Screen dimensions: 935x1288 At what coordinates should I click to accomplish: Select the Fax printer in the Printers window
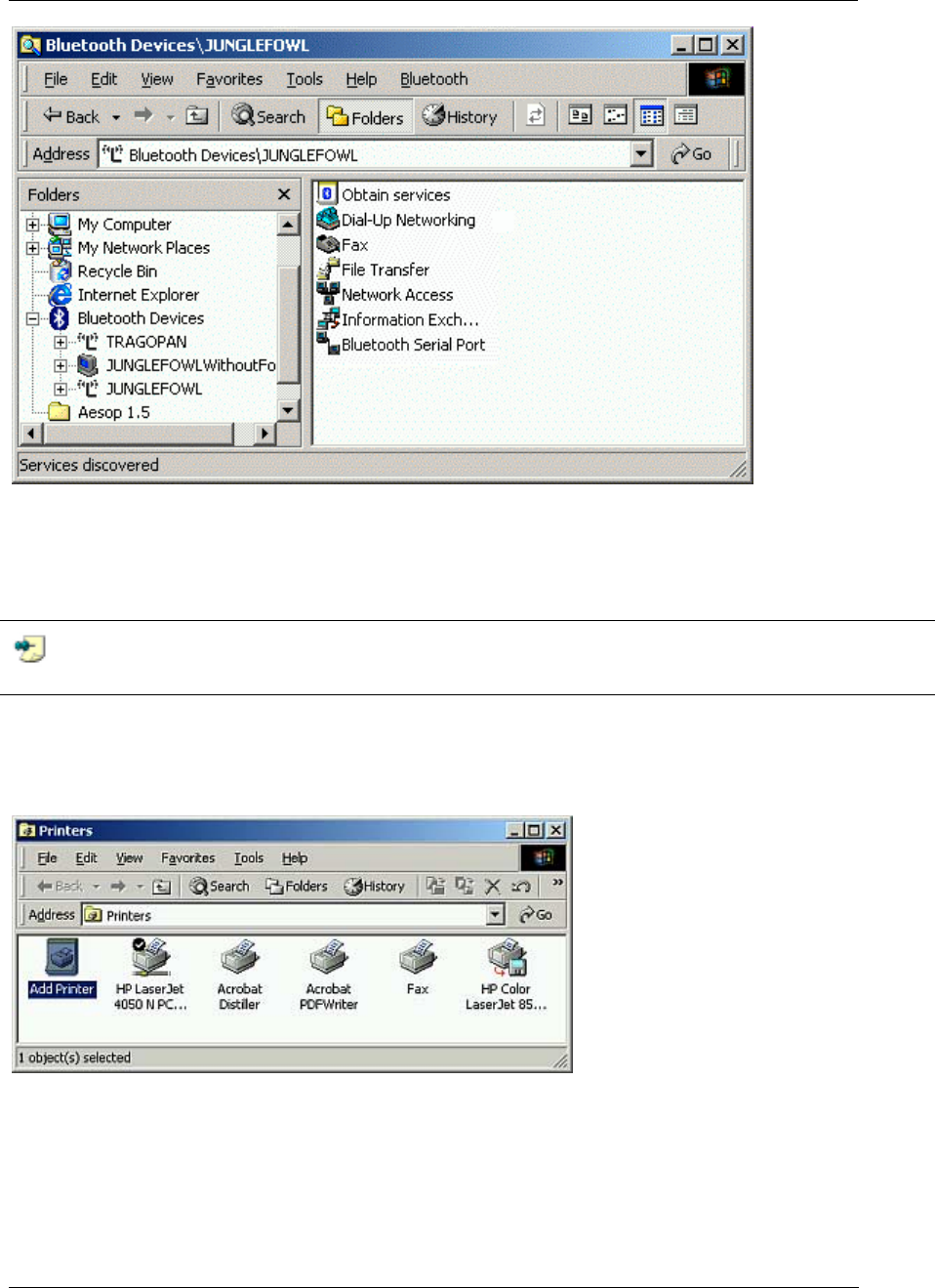point(418,968)
